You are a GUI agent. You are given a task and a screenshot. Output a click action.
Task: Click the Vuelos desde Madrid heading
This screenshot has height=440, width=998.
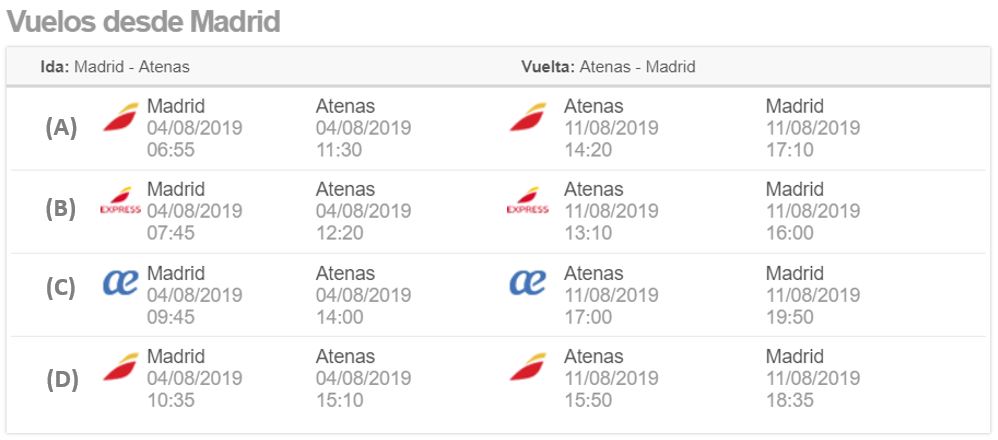(x=144, y=22)
